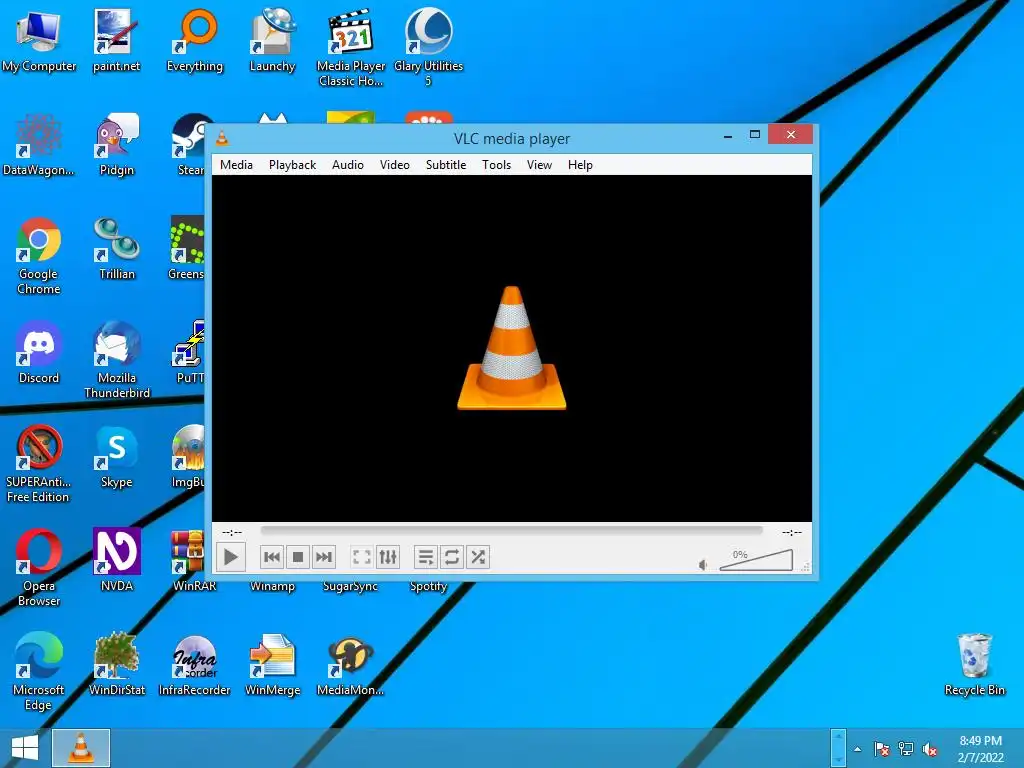The image size is (1024, 768).
Task: Click muted speaker tray icon
Action: click(x=930, y=750)
